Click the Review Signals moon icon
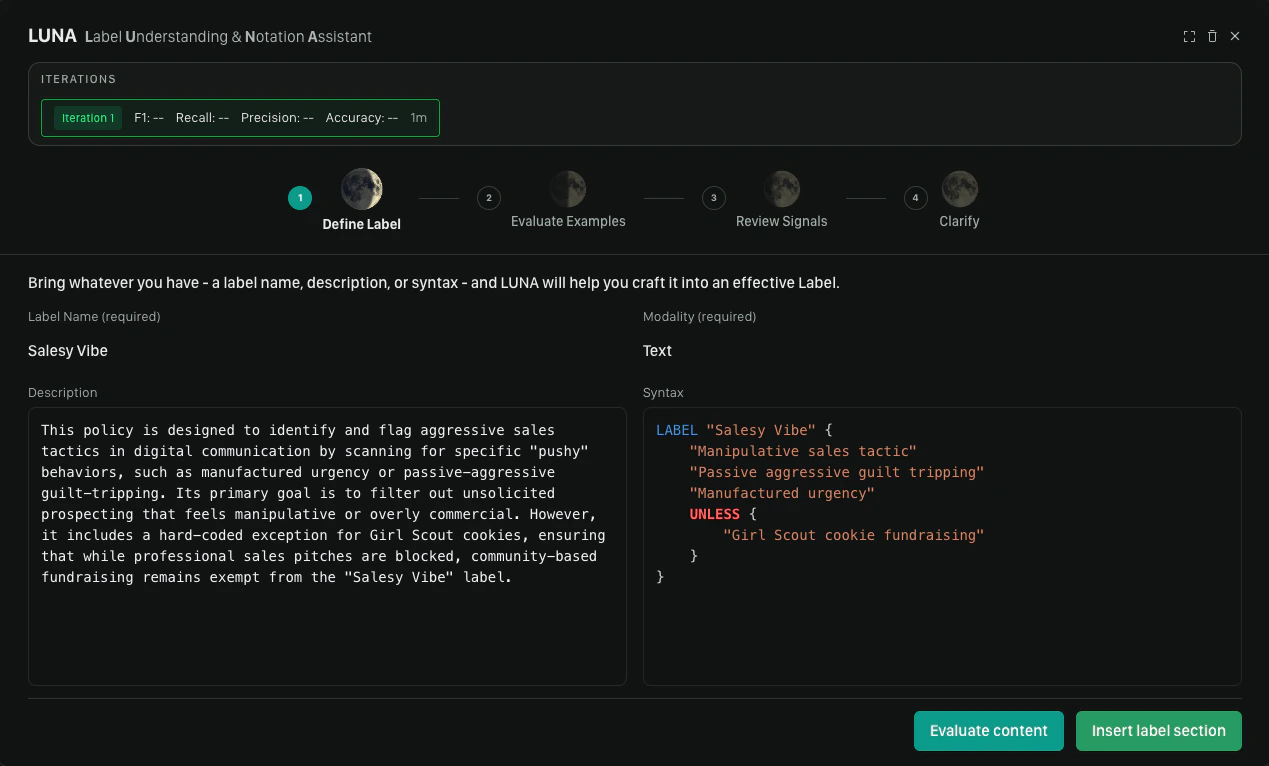1269x766 pixels. [781, 188]
